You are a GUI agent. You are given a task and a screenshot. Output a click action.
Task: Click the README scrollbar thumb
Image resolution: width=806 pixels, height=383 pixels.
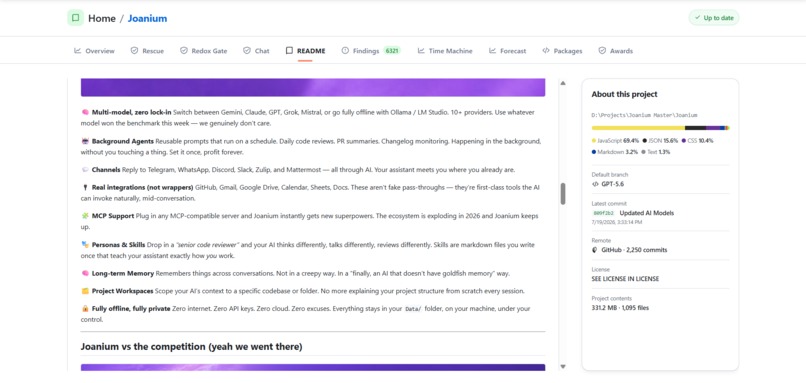(x=563, y=194)
